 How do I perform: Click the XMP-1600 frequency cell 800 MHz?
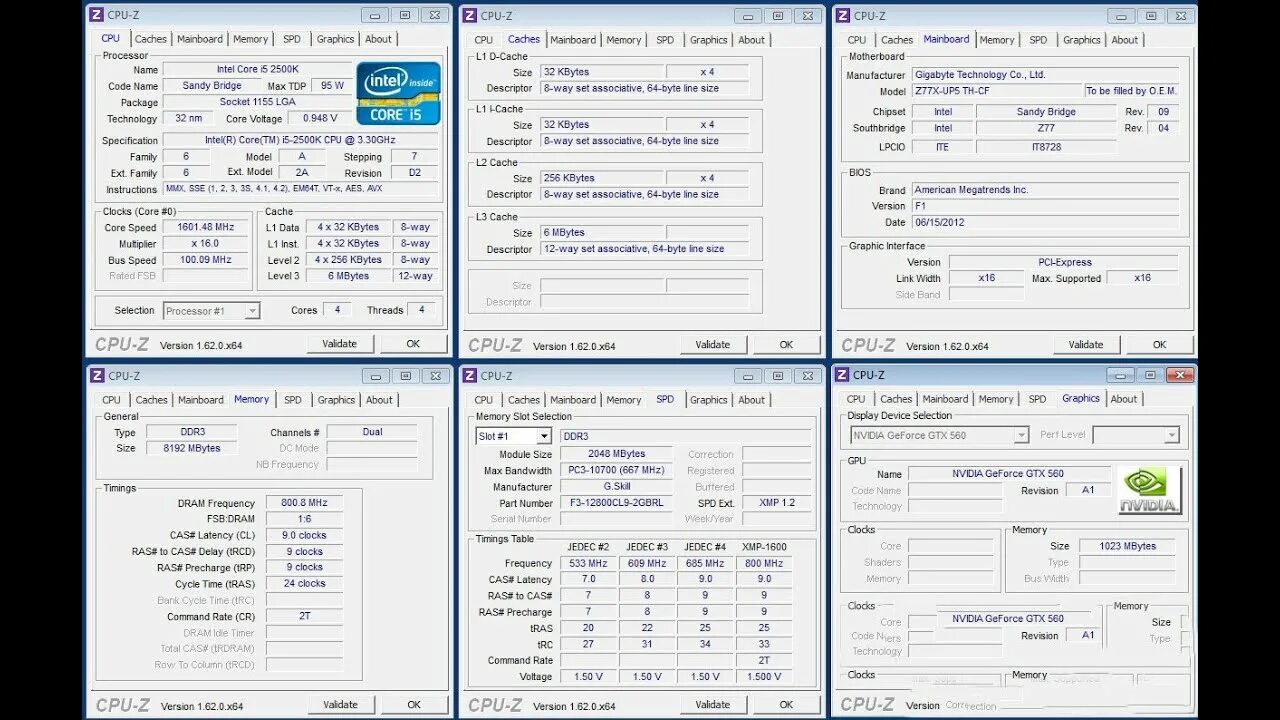(764, 563)
